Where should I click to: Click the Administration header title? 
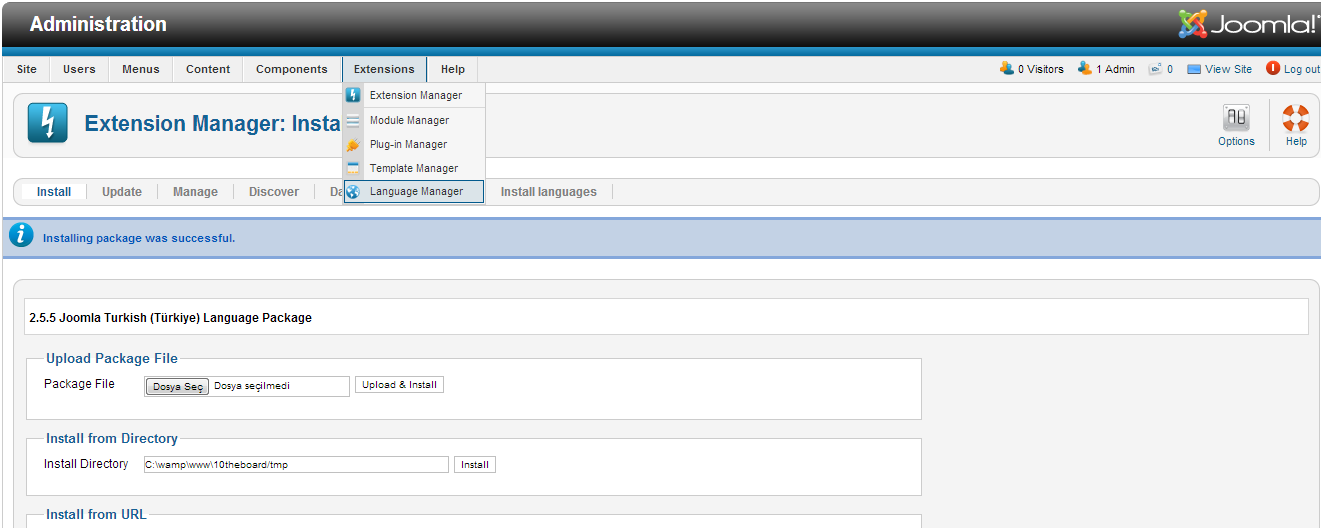click(98, 24)
